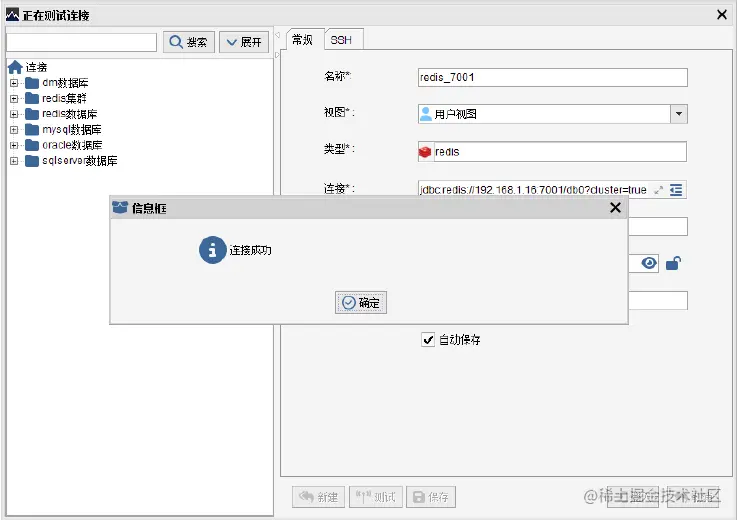Click the redis集群 folder icon
This screenshot has height=520, width=737.
point(32,98)
